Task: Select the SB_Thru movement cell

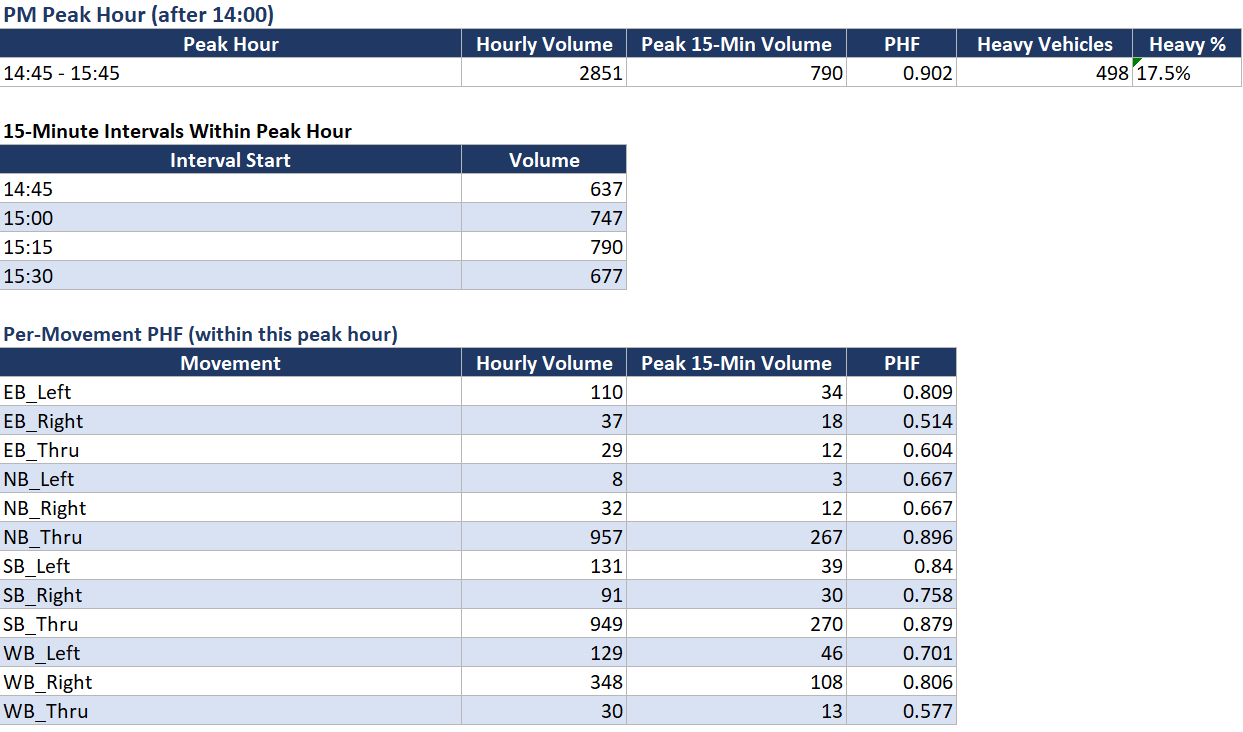Action: point(231,624)
